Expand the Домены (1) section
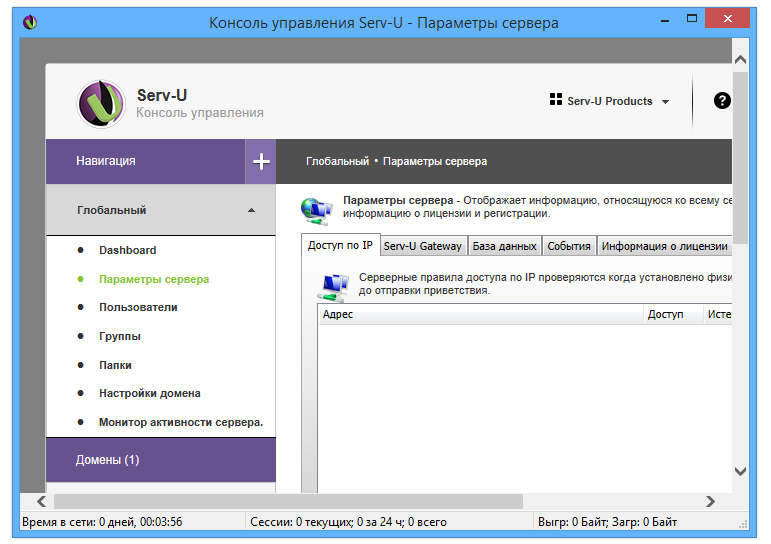 [x=161, y=460]
